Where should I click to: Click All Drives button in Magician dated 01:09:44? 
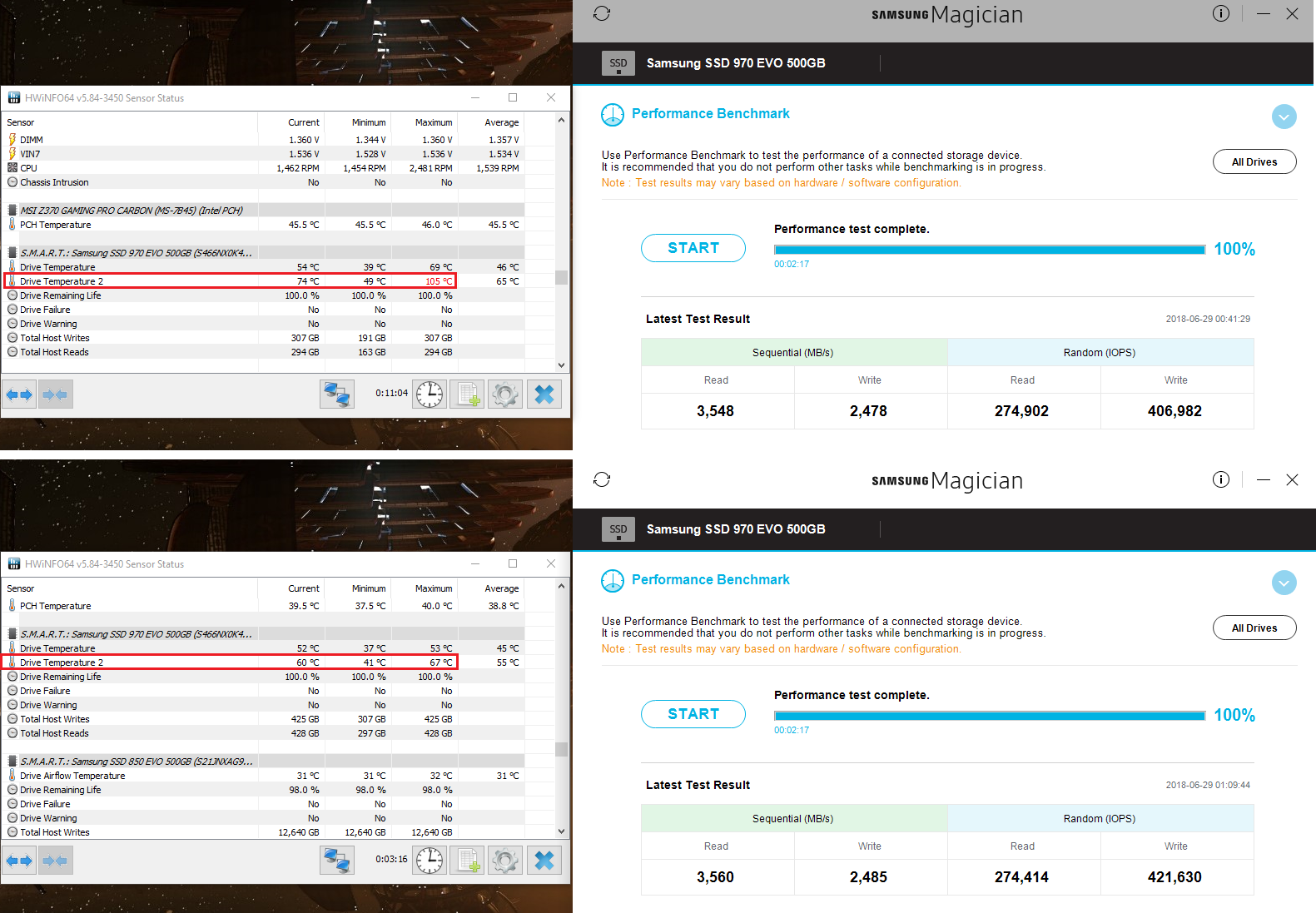1254,628
